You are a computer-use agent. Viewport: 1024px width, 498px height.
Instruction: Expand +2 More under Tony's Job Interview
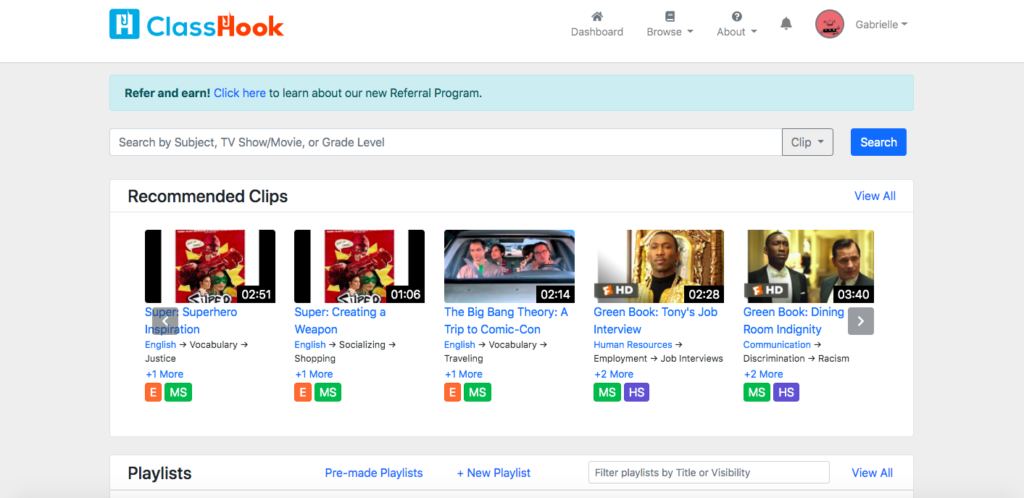coord(614,374)
